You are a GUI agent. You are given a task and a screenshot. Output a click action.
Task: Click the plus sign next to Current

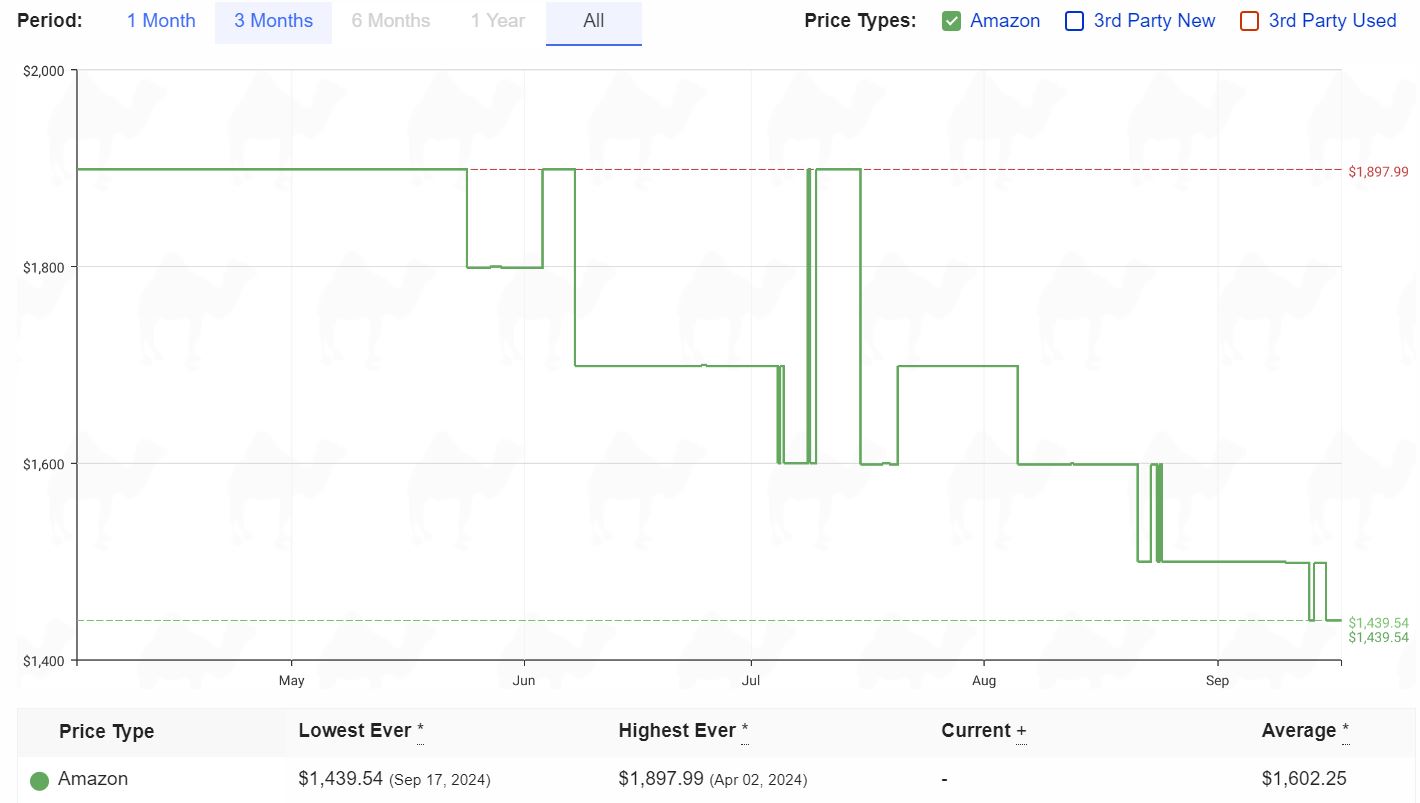coord(1021,732)
